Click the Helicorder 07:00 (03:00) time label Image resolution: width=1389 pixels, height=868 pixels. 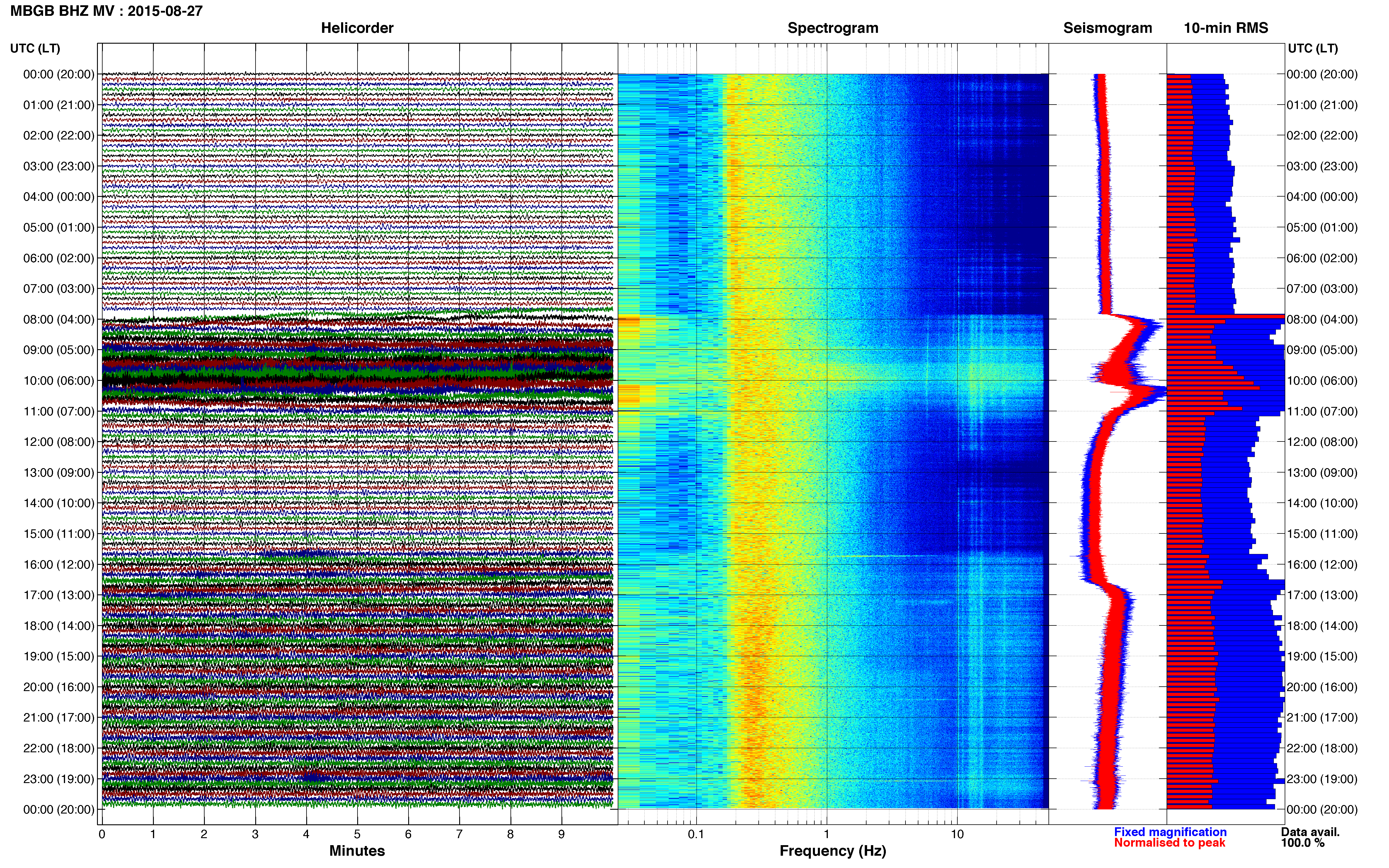(x=59, y=289)
